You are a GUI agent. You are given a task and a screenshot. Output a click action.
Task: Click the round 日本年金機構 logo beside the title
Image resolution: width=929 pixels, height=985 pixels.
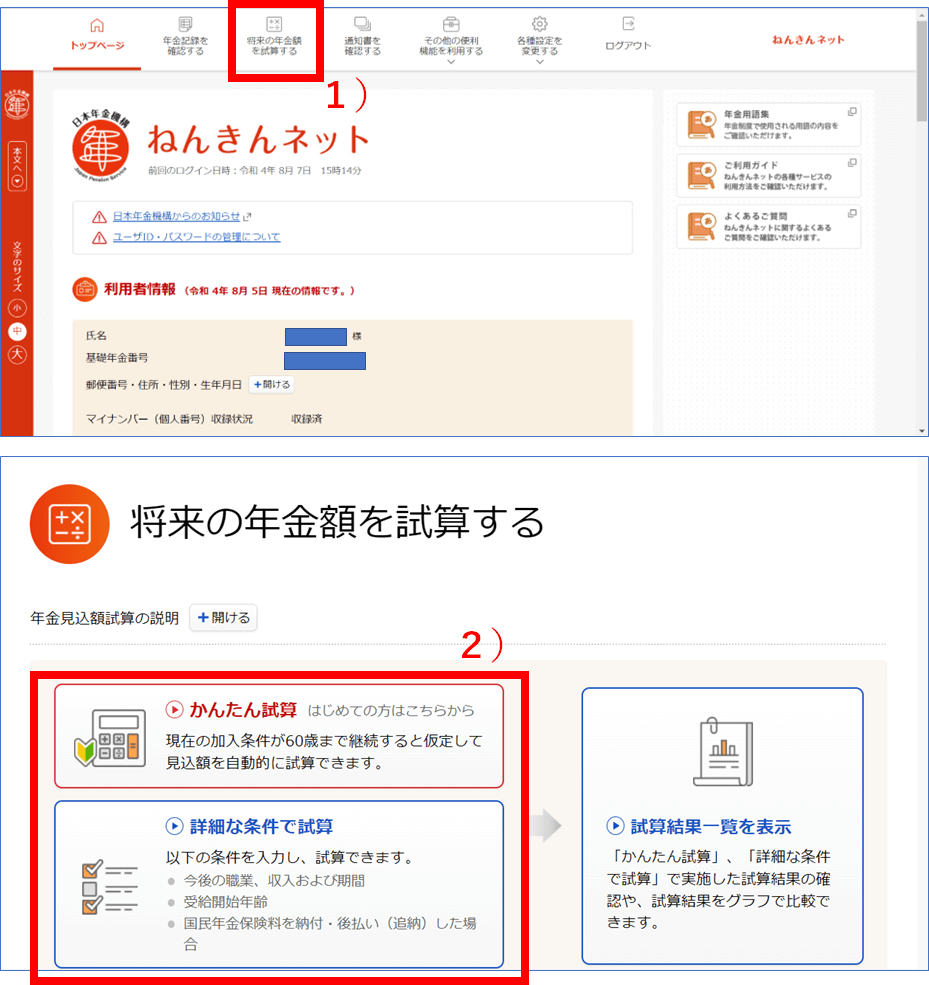(101, 146)
